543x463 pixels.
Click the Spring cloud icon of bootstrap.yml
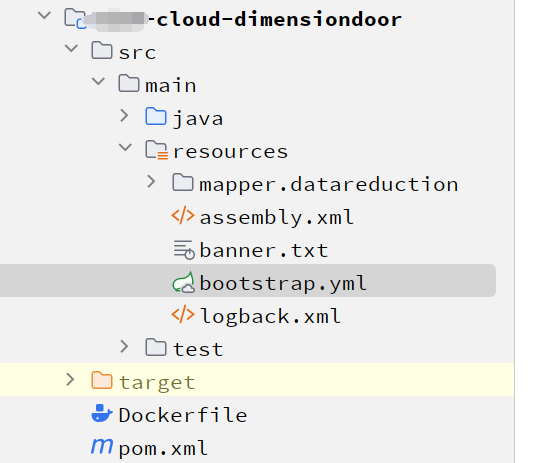coord(184,283)
